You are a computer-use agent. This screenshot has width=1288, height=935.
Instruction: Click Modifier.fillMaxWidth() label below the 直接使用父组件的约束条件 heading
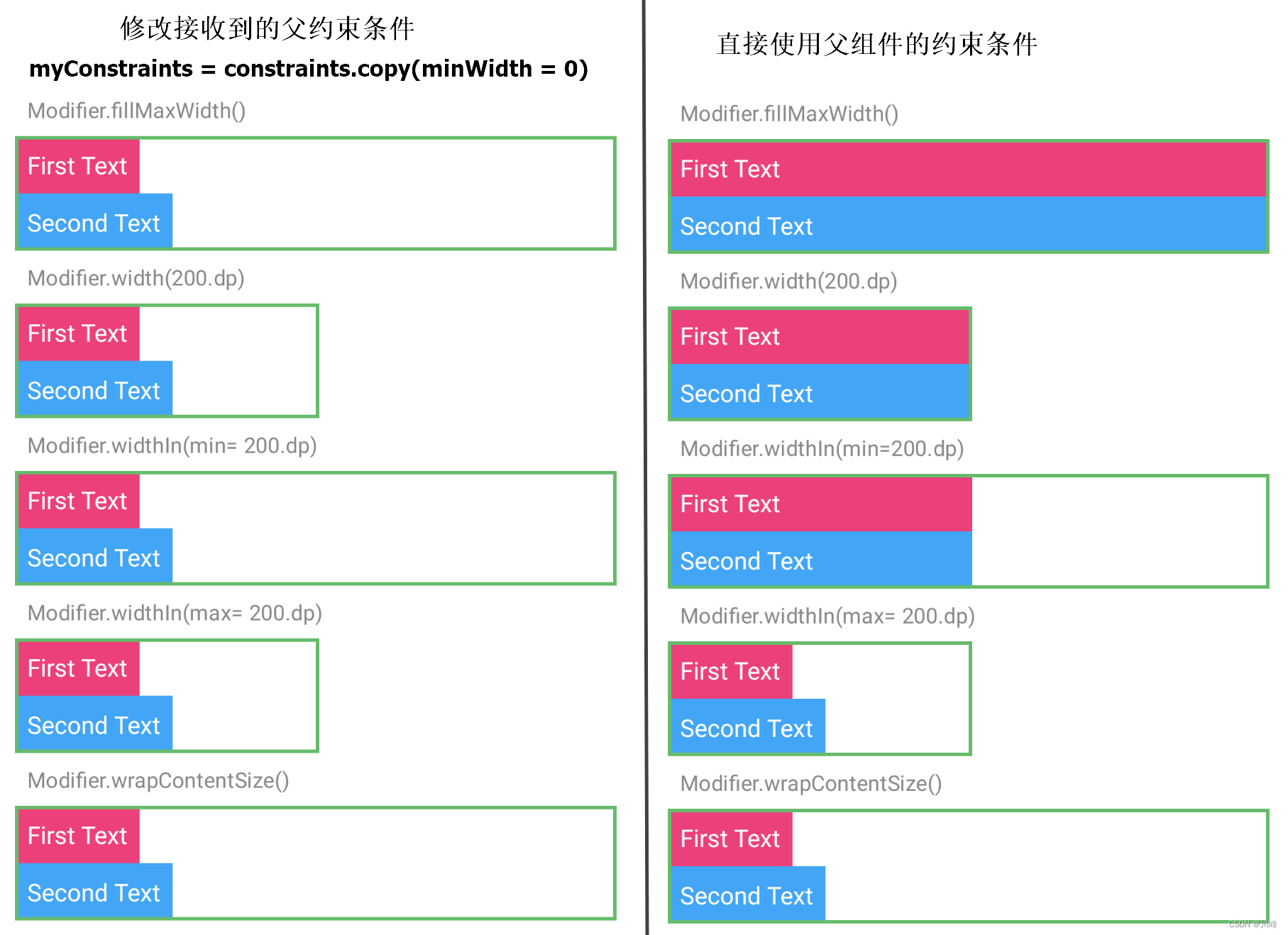(x=789, y=114)
